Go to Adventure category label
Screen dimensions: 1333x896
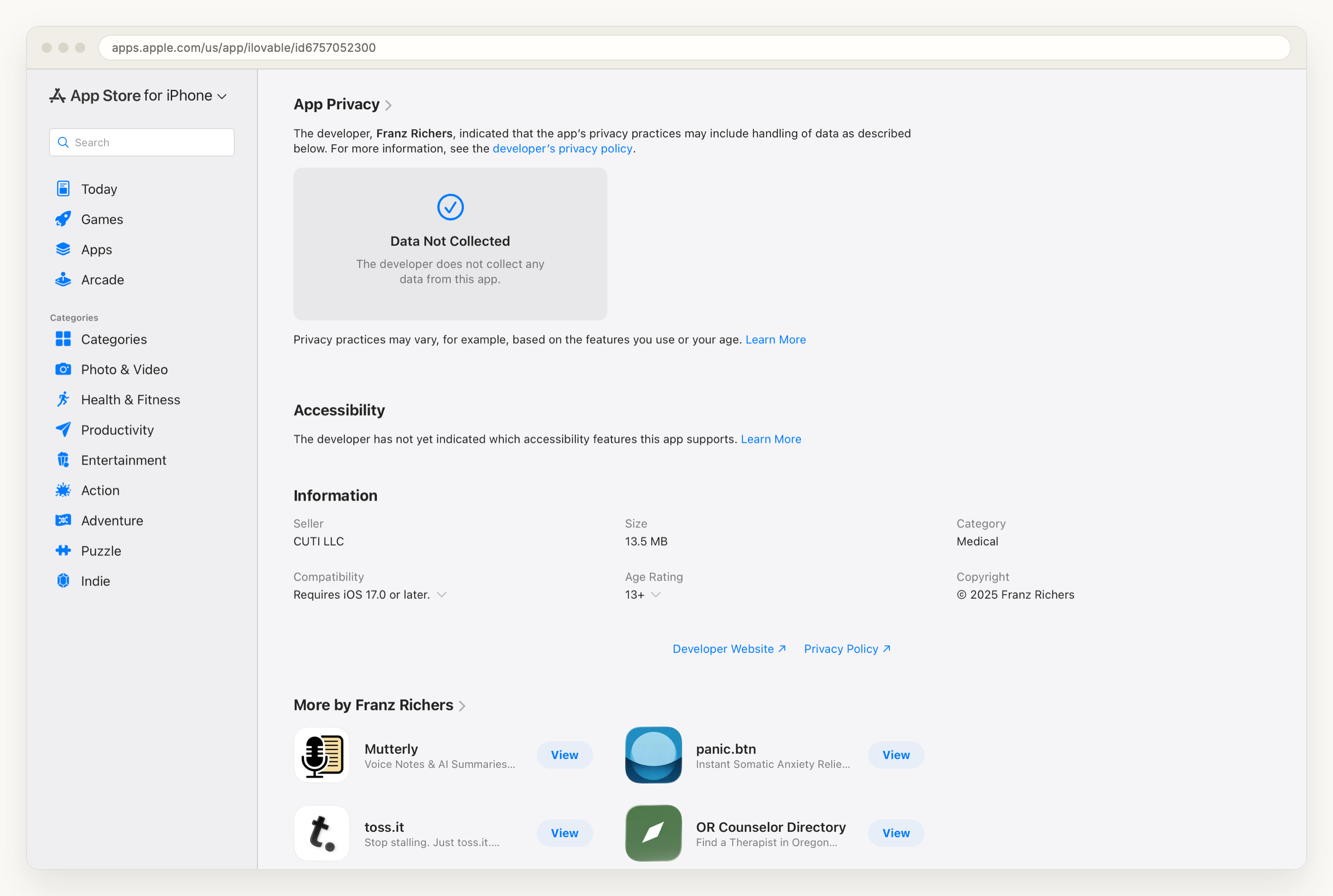pos(112,521)
